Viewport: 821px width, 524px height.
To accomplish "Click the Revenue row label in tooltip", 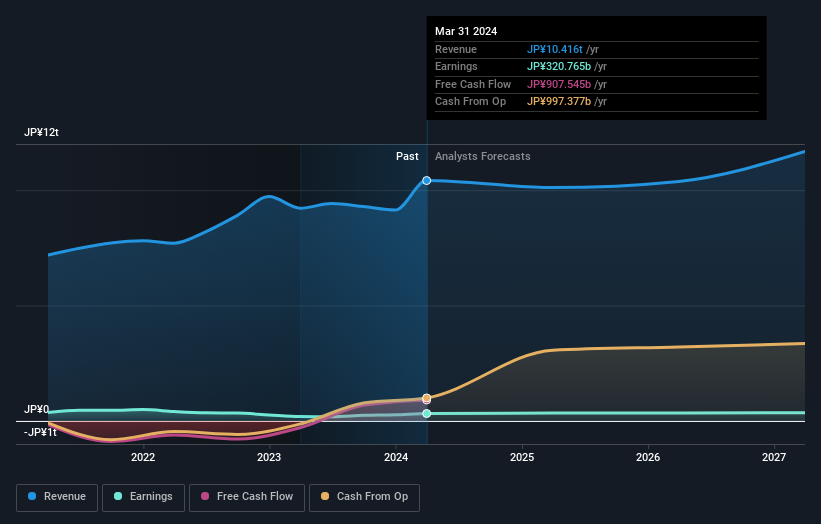I will (456, 49).
